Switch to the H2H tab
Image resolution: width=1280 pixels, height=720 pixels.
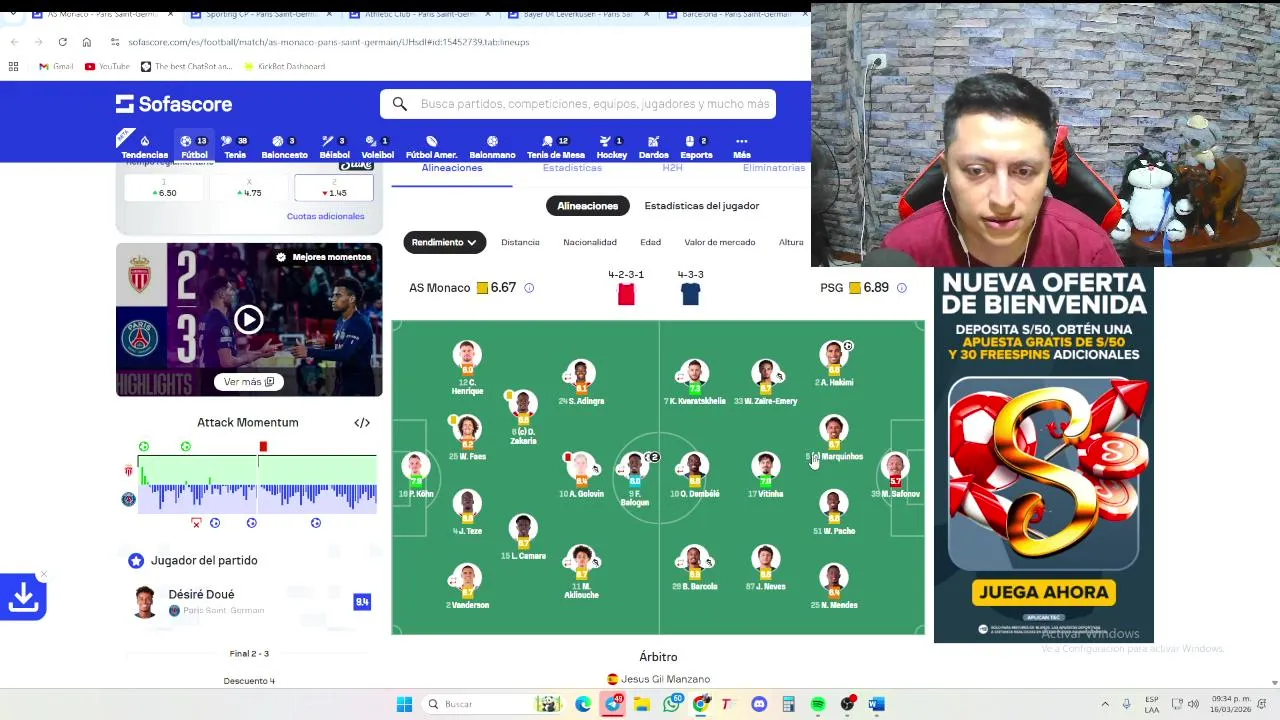(672, 168)
